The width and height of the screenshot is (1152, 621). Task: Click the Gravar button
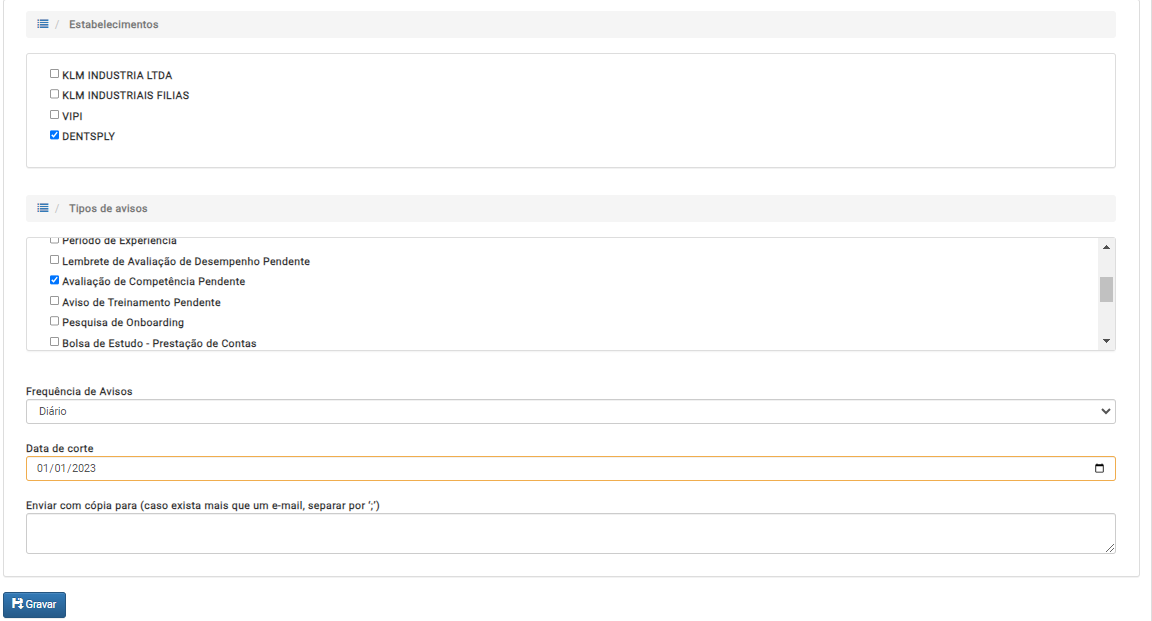coord(35,604)
